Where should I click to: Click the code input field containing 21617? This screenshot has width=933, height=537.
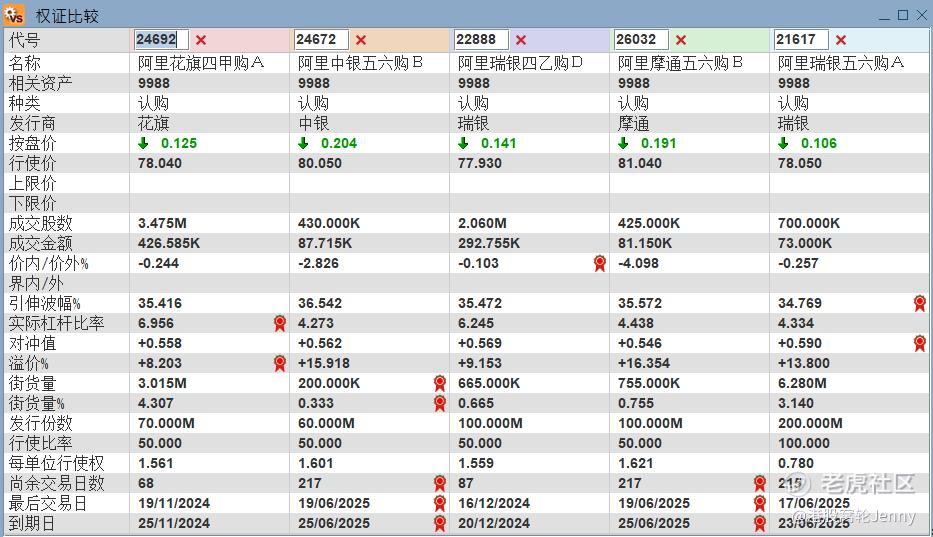[801, 40]
